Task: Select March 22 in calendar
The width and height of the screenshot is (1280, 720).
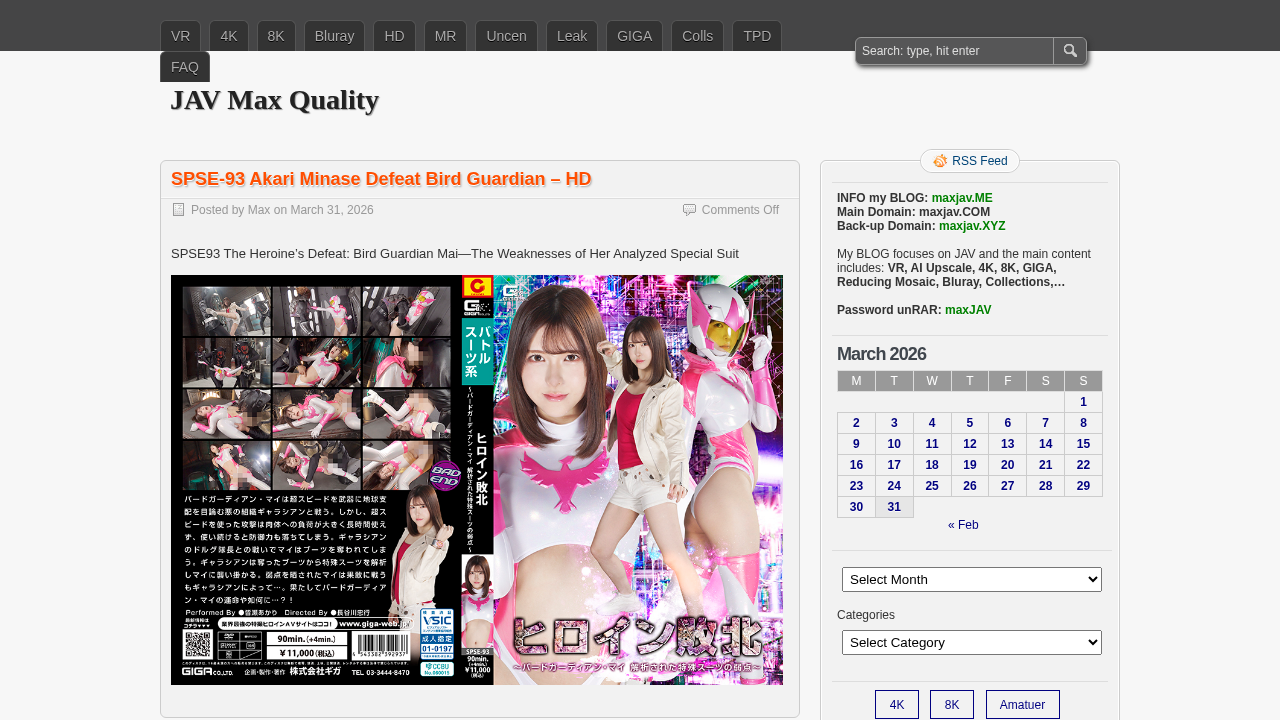Action: click(x=1083, y=465)
